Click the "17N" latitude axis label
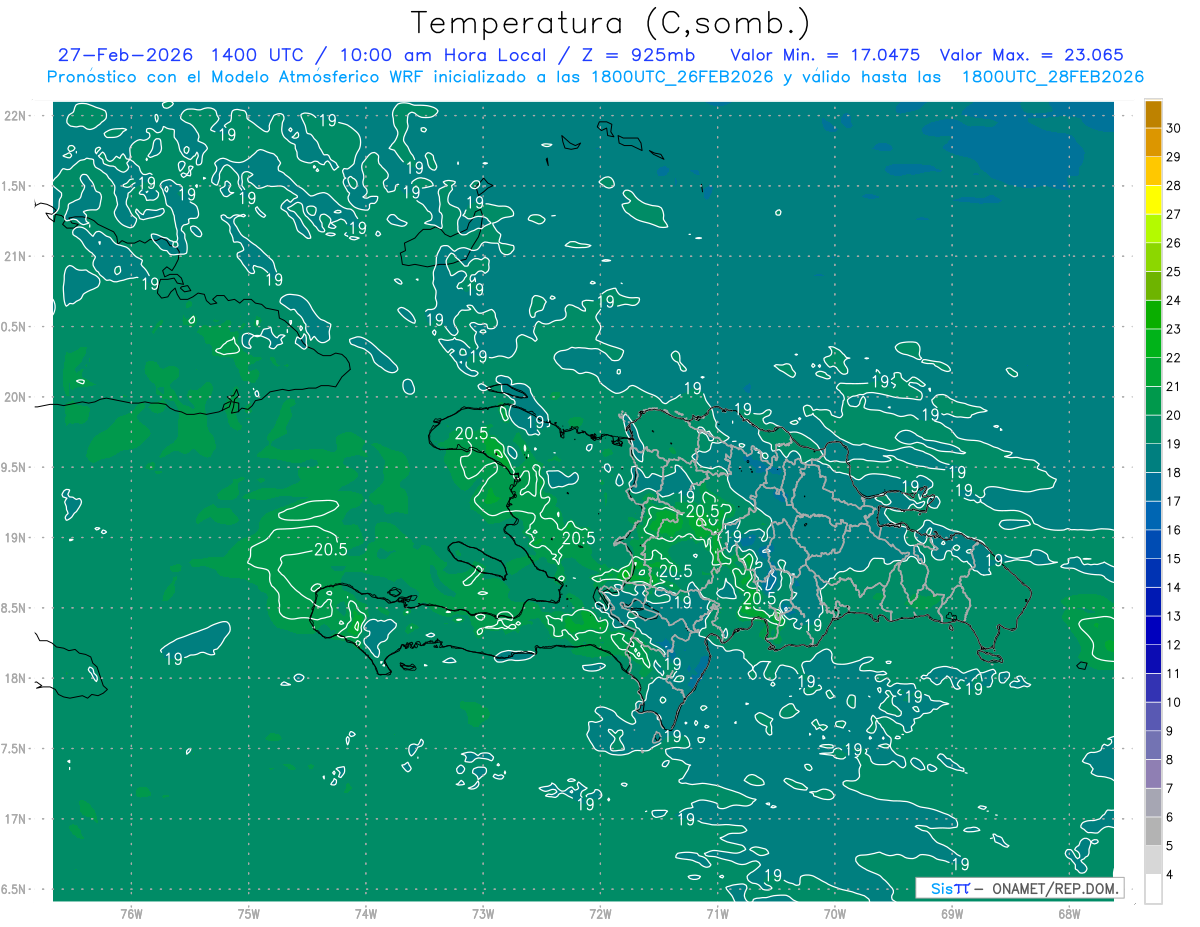Viewport: 1200px width, 927px height. (x=16, y=819)
